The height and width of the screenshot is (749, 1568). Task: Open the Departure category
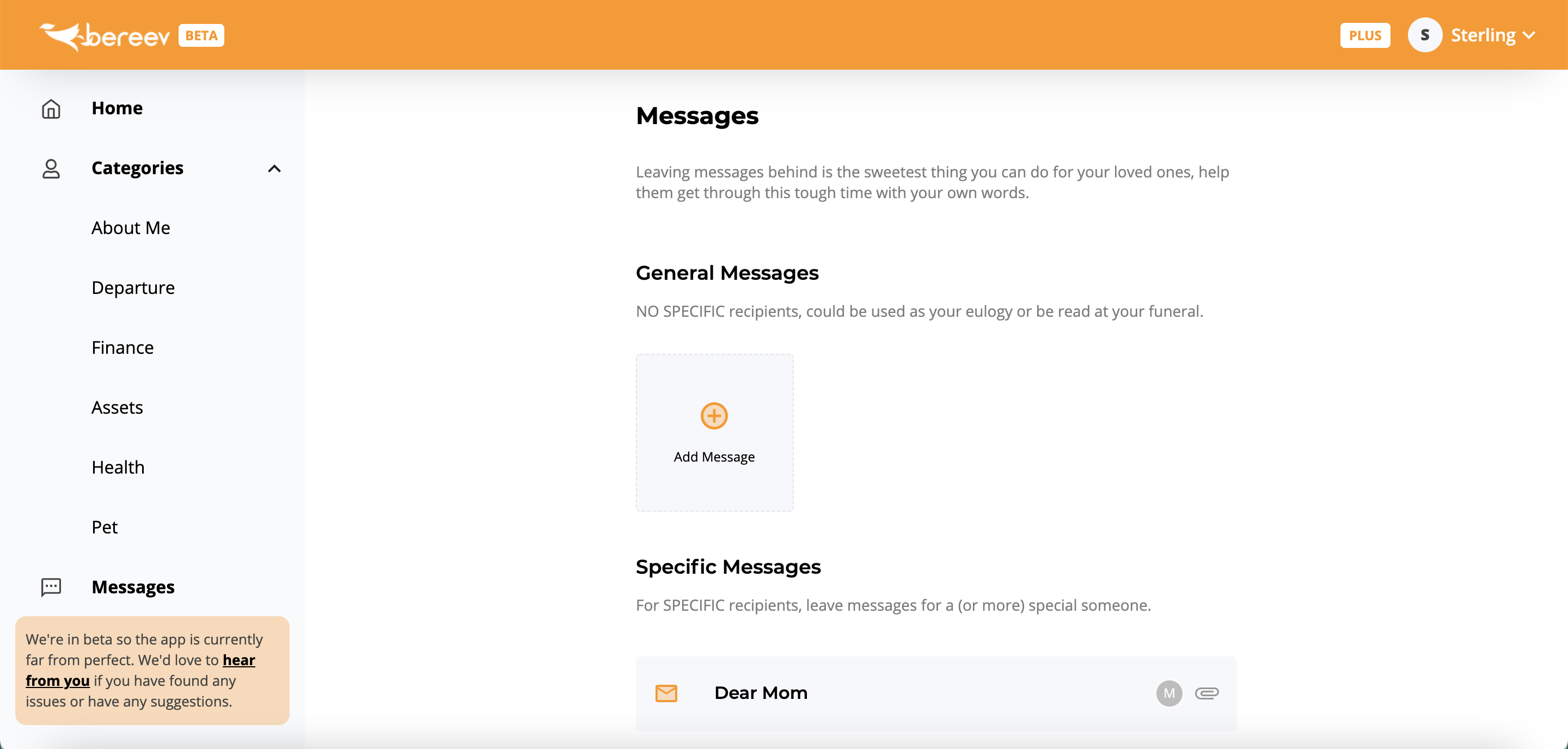tap(133, 288)
